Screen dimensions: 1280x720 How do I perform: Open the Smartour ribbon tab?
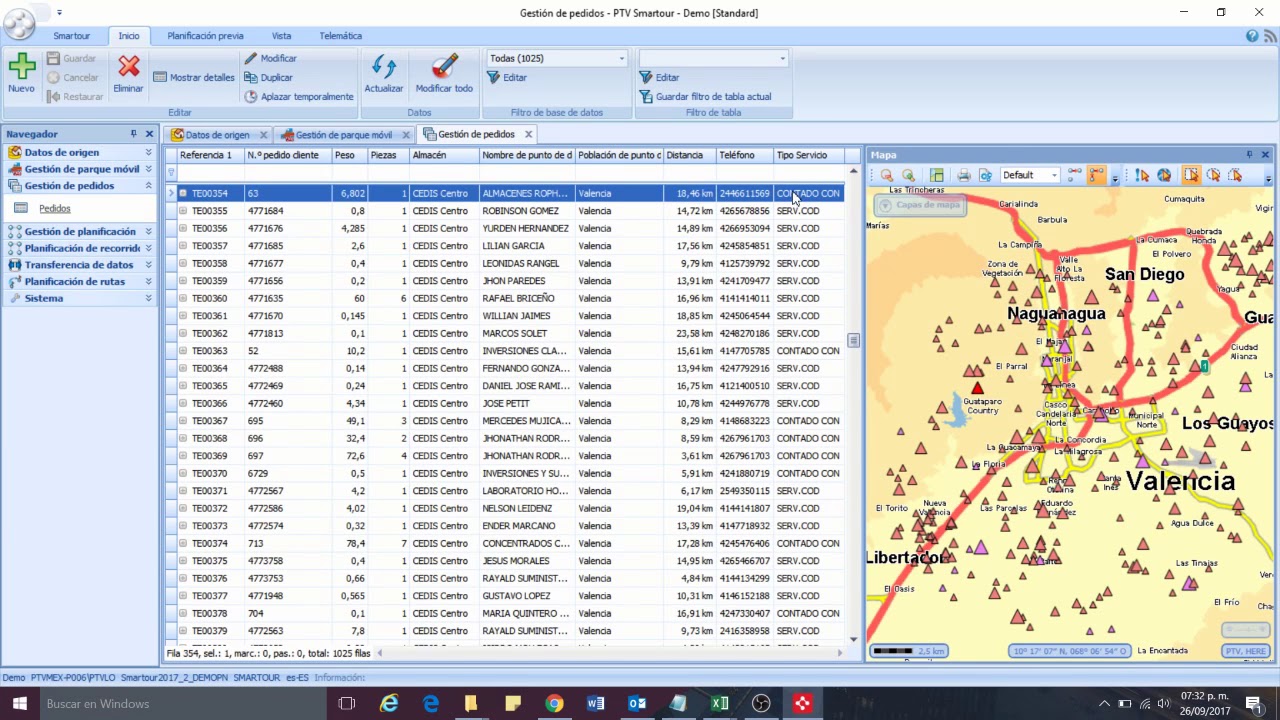tap(71, 36)
